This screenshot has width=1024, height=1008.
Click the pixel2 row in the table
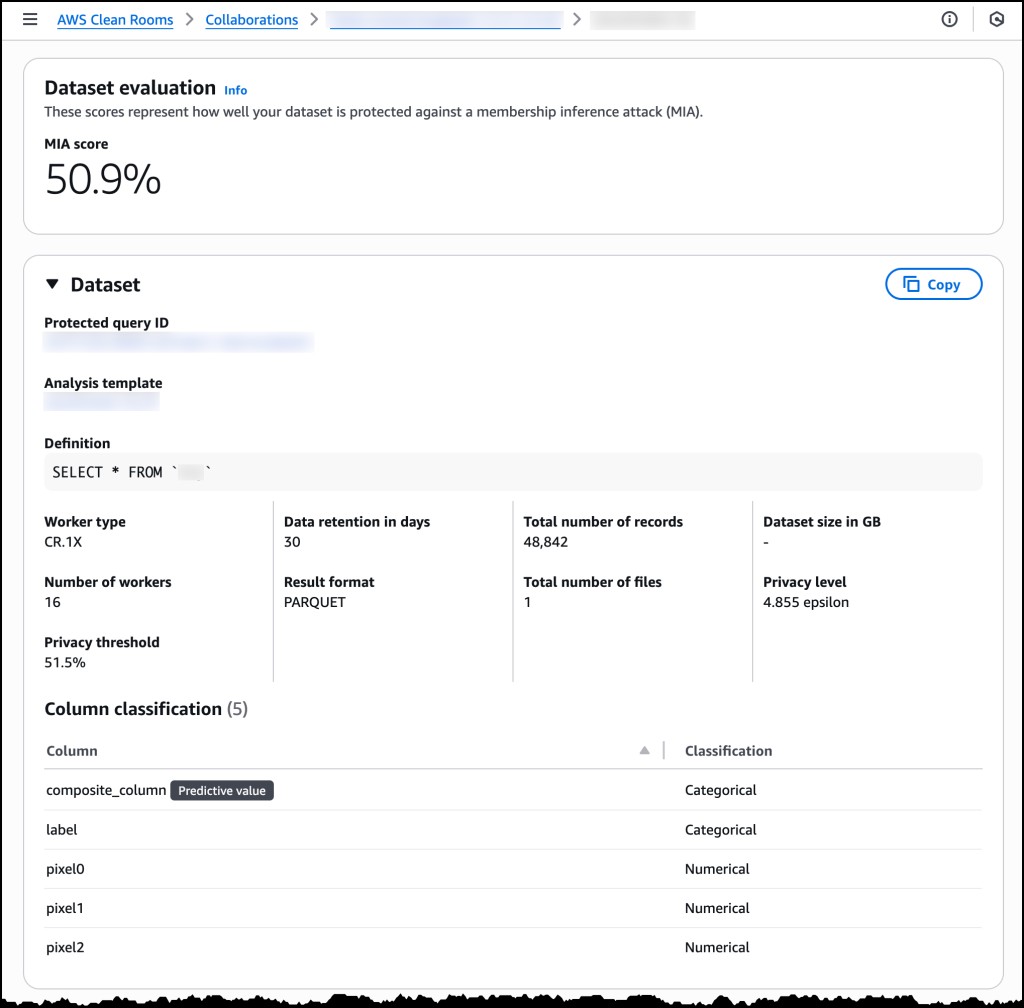64,947
